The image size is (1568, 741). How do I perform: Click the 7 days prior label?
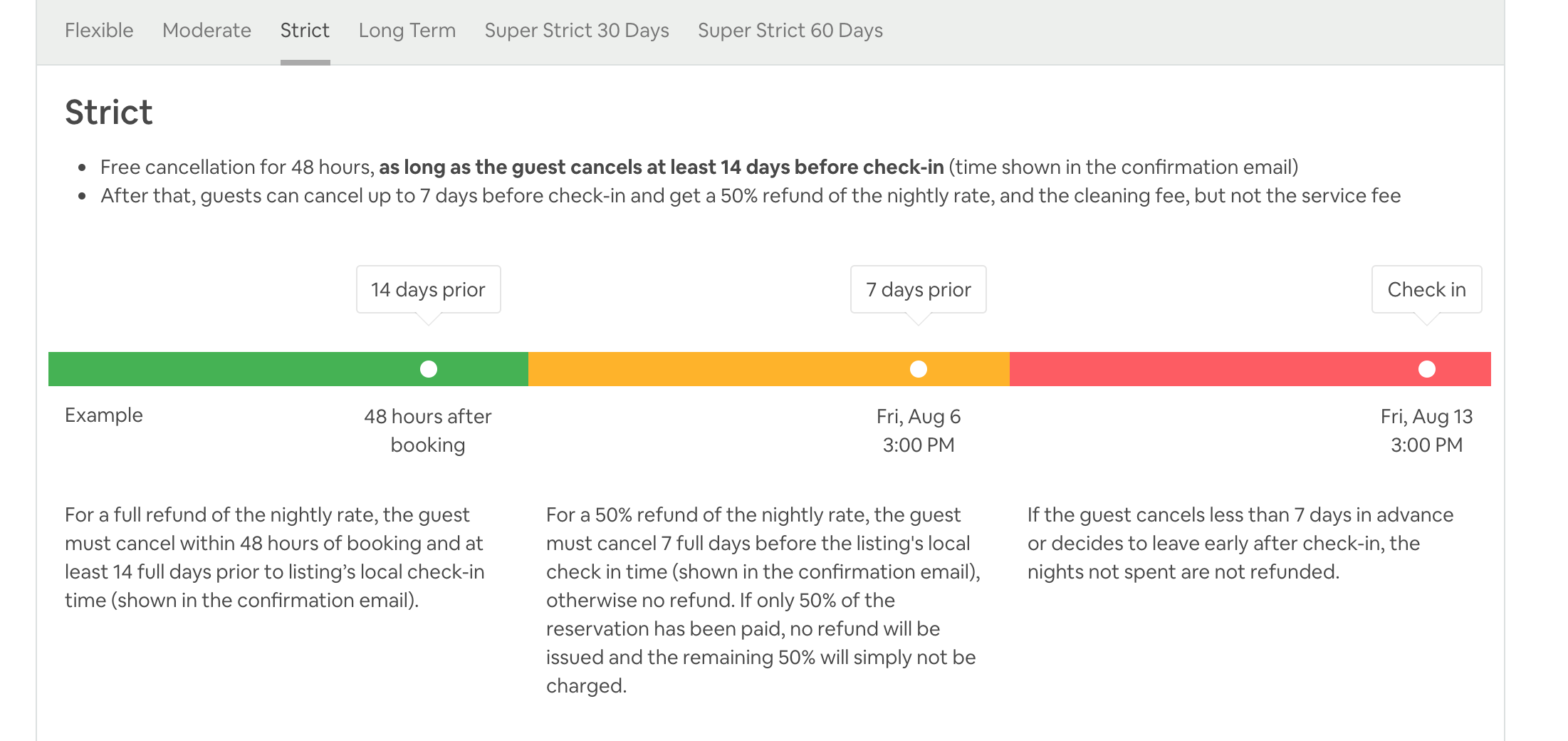[x=918, y=290]
